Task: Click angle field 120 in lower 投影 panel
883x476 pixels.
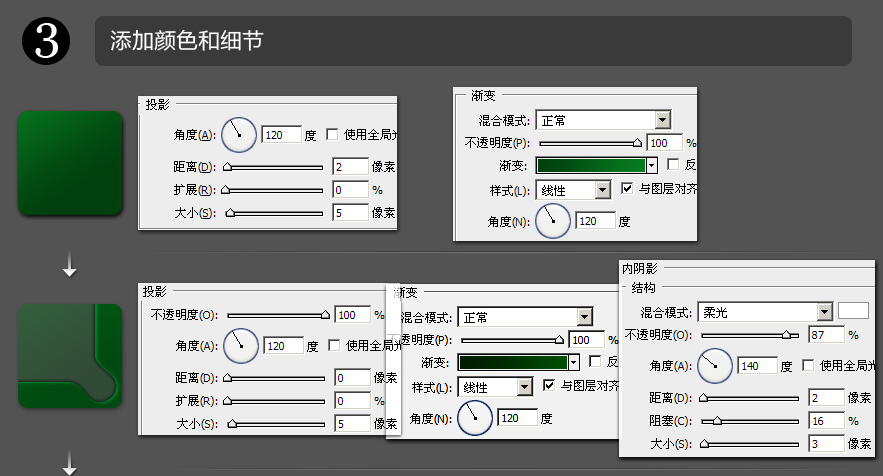Action: pos(284,345)
